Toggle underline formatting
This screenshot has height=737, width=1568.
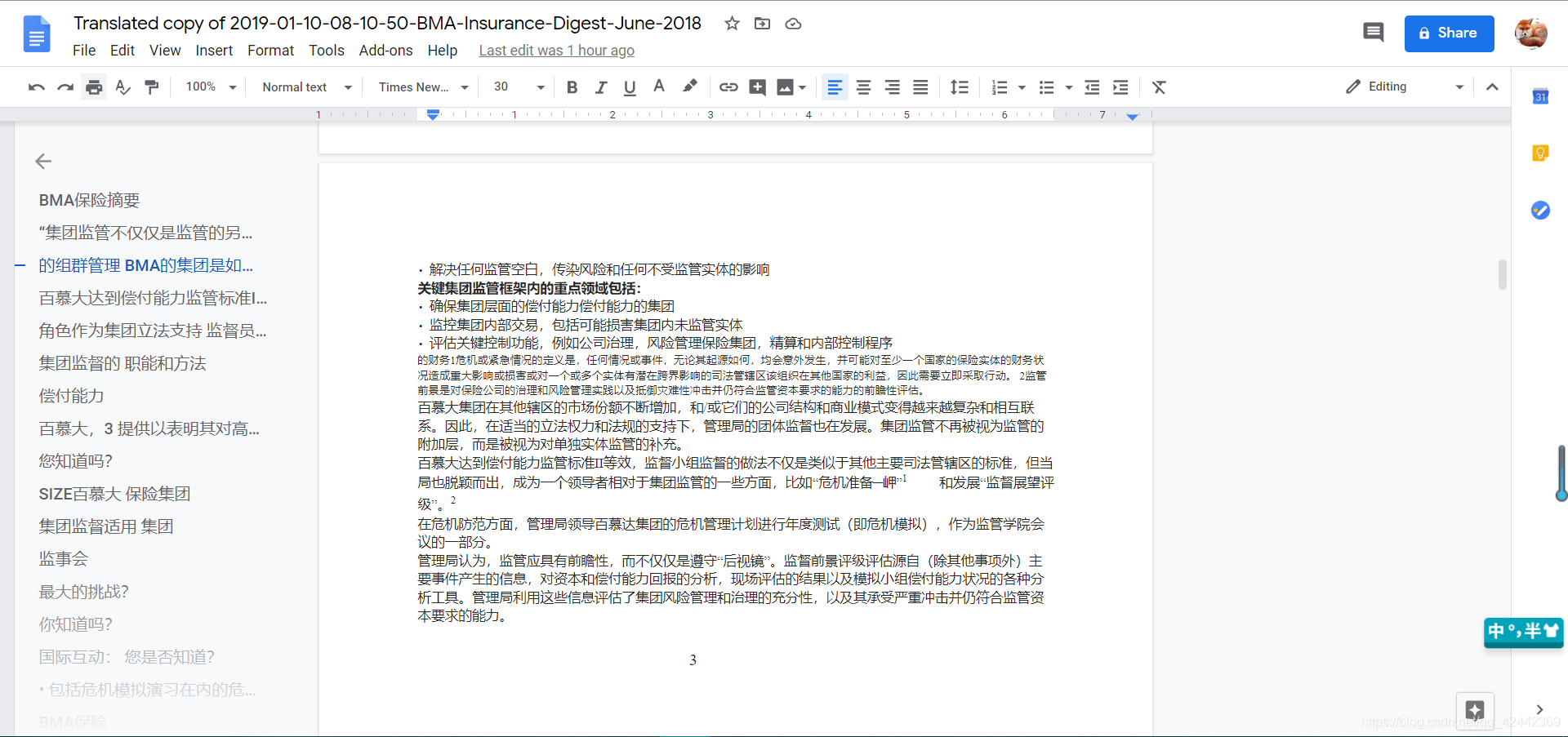(x=630, y=87)
